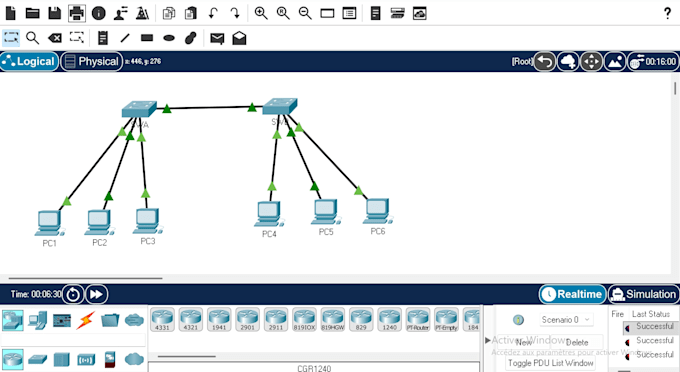680x372 pixels.
Task: Pick the 819HGW router model
Action: (x=333, y=320)
